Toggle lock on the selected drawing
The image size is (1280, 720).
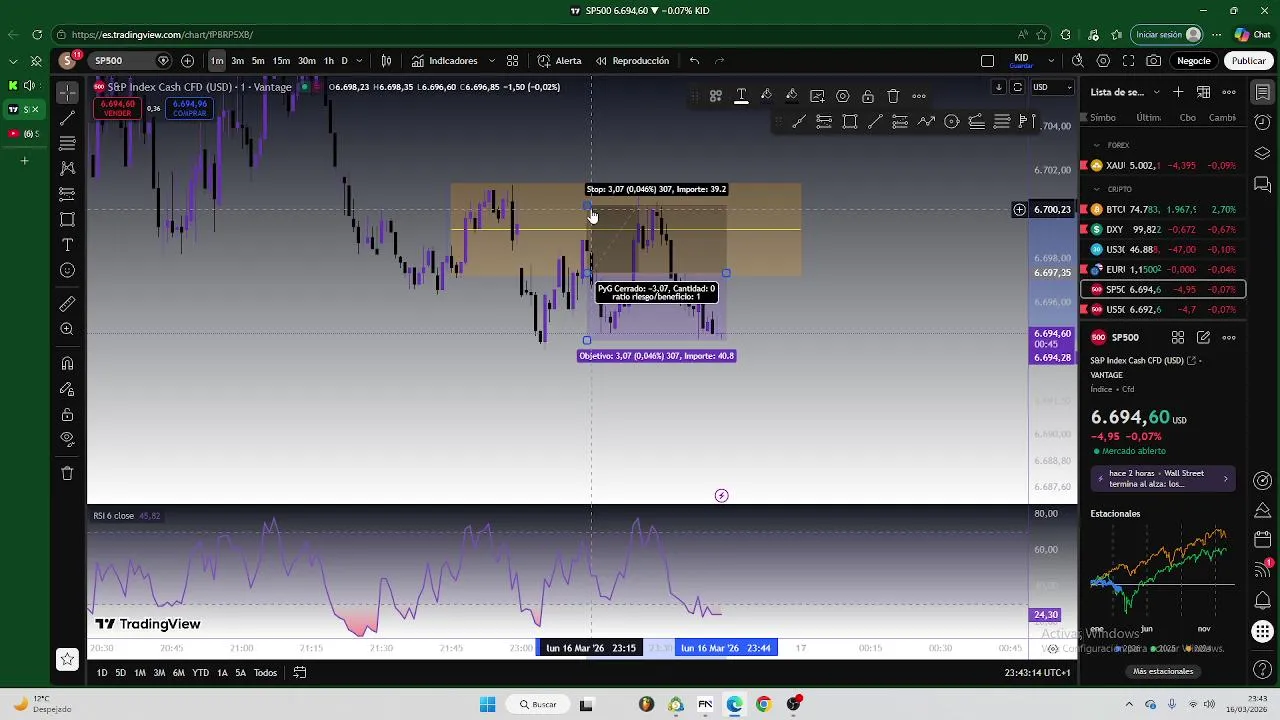point(868,96)
